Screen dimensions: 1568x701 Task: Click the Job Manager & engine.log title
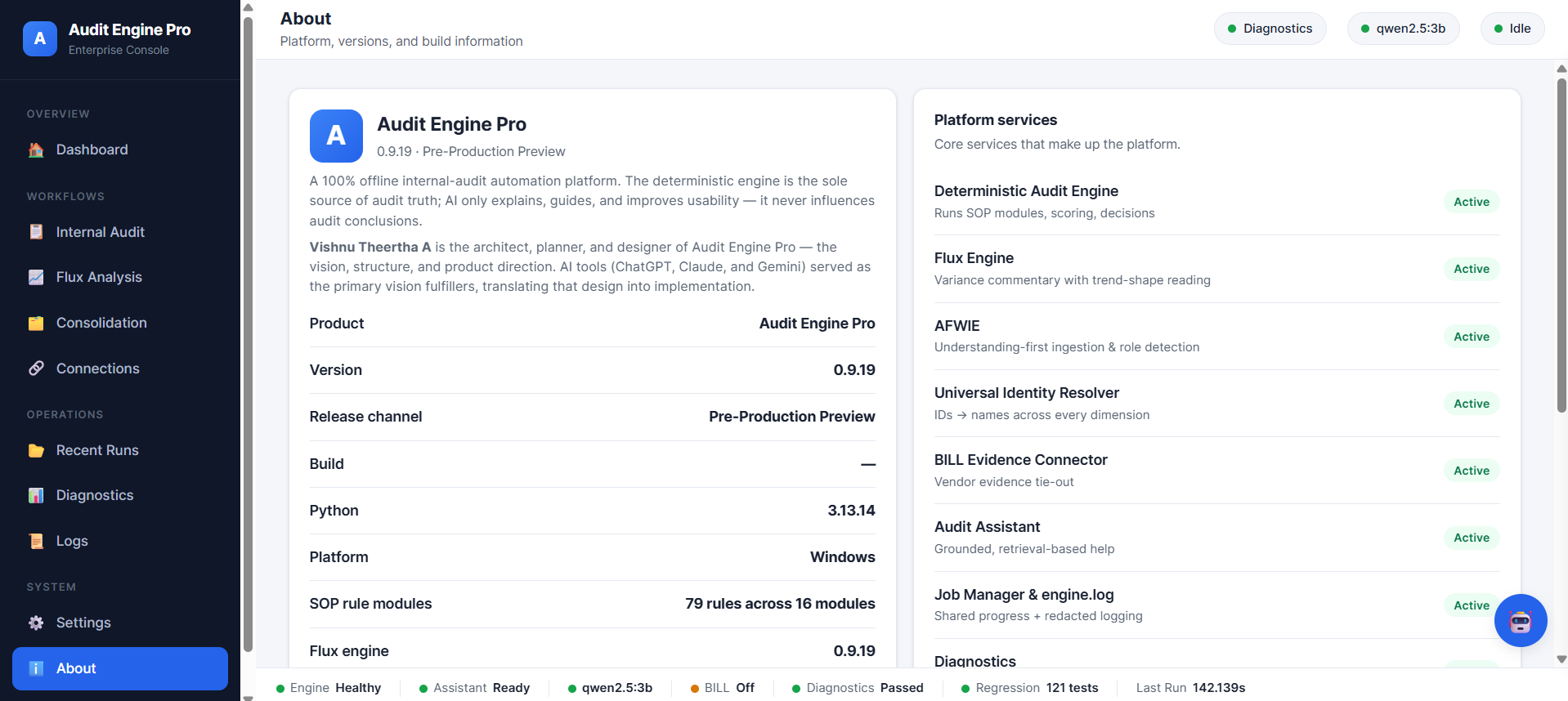1024,595
